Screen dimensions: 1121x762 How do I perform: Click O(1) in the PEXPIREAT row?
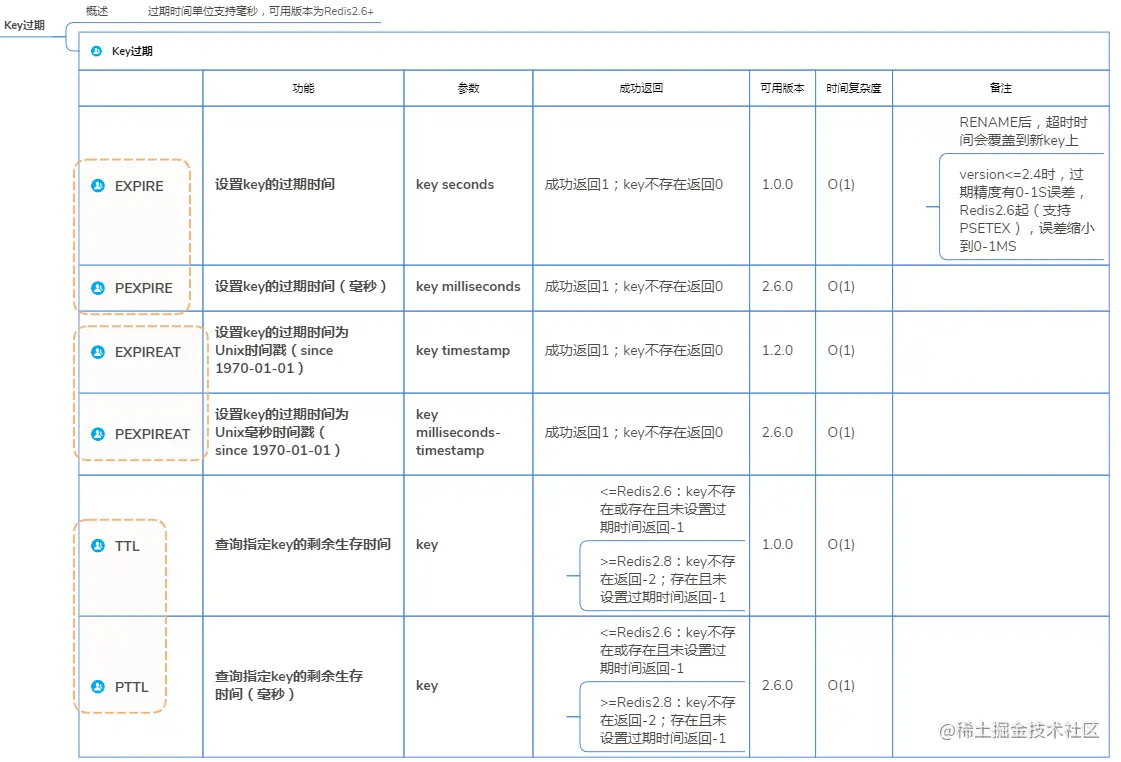coord(841,432)
